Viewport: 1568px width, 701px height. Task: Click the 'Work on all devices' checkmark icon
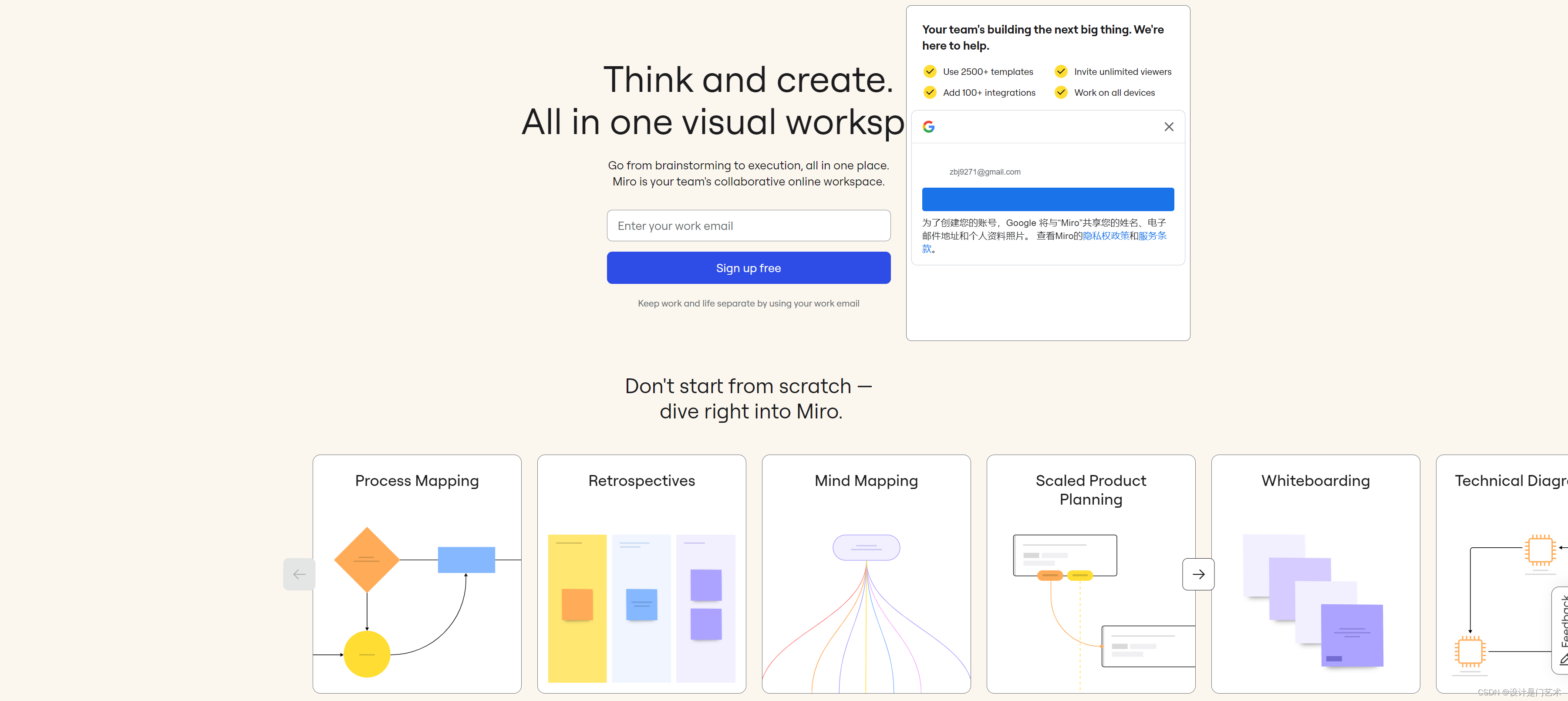pyautogui.click(x=1061, y=92)
